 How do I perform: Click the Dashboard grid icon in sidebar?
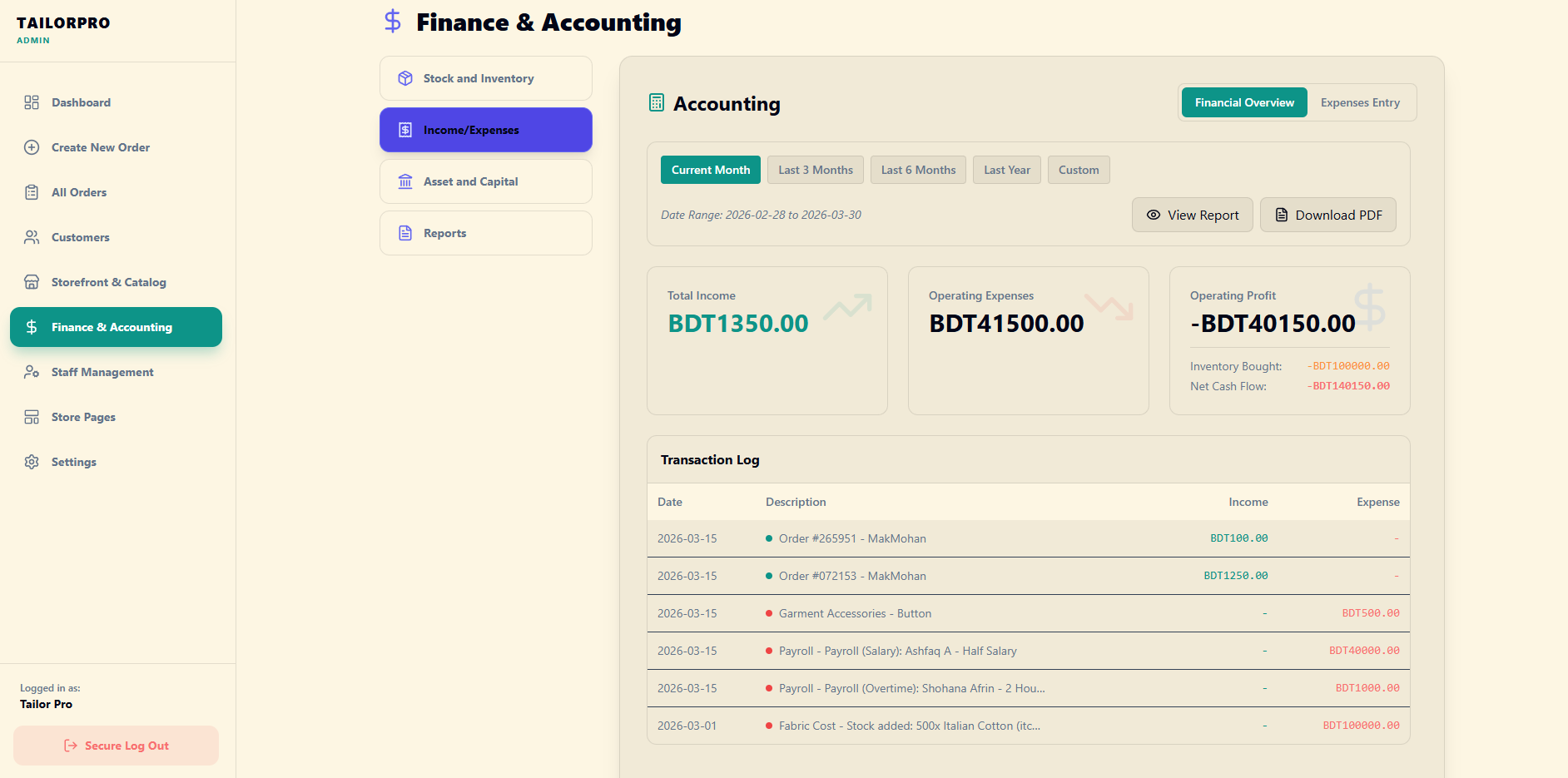(x=32, y=102)
